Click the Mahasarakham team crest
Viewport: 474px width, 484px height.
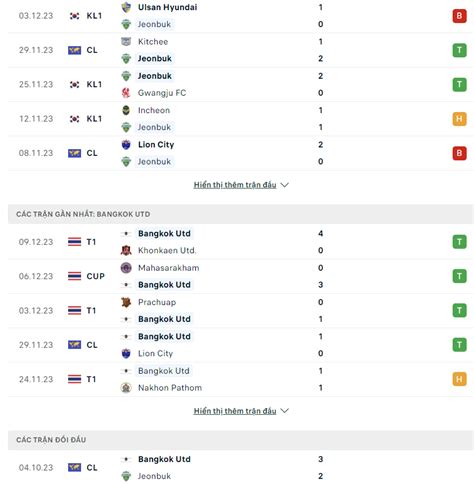[126, 268]
